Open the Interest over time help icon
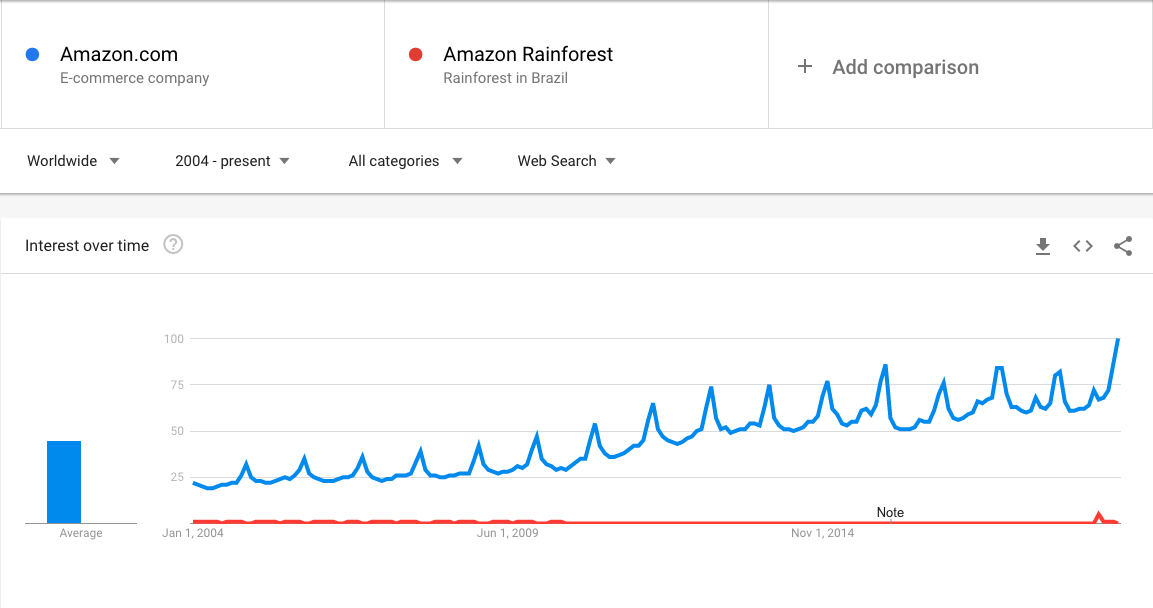1153x608 pixels. [173, 245]
